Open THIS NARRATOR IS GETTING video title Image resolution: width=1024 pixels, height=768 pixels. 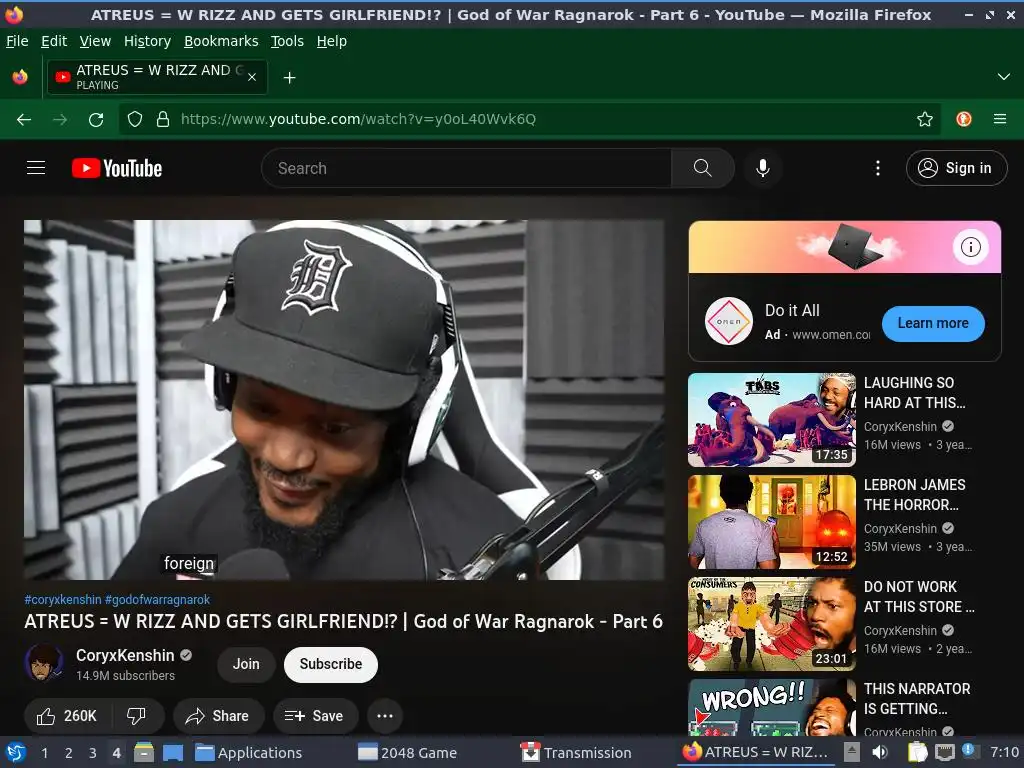pos(917,699)
